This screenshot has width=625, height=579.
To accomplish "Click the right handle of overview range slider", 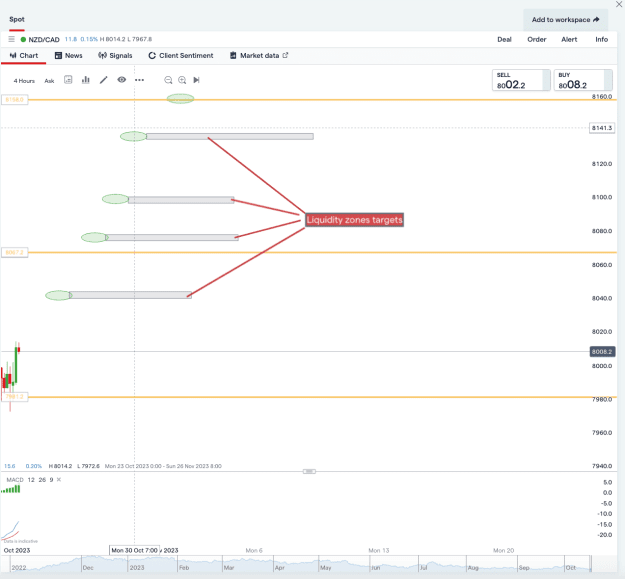I will click(590, 564).
